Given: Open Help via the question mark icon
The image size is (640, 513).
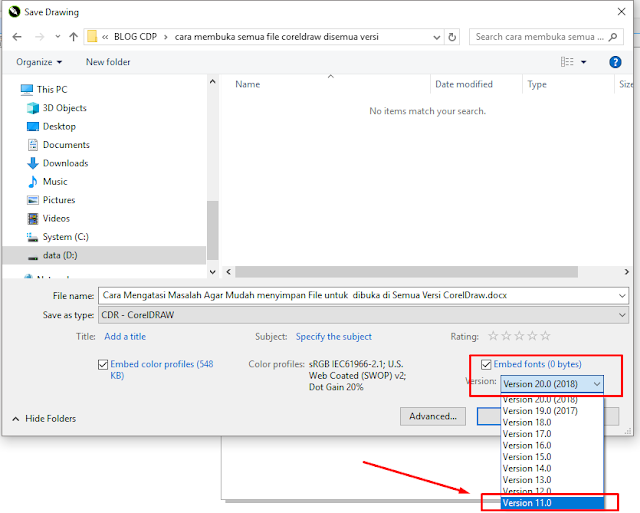Looking at the screenshot, I should tap(615, 62).
